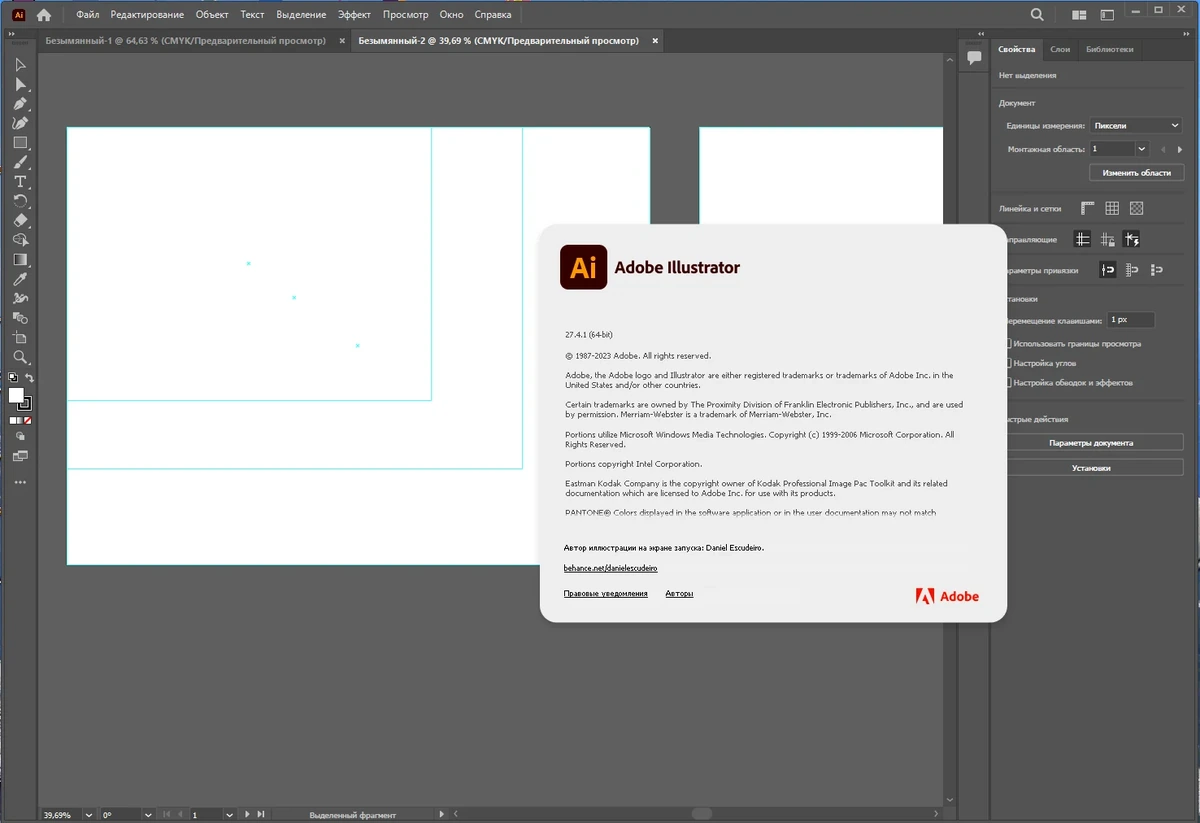Click Параметры документа button
Screen dimensions: 1200x823
point(1090,442)
